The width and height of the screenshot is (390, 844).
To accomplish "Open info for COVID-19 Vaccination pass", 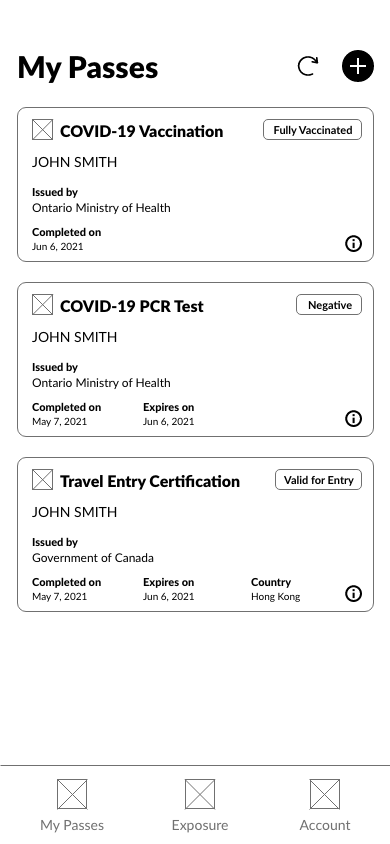I will click(353, 244).
